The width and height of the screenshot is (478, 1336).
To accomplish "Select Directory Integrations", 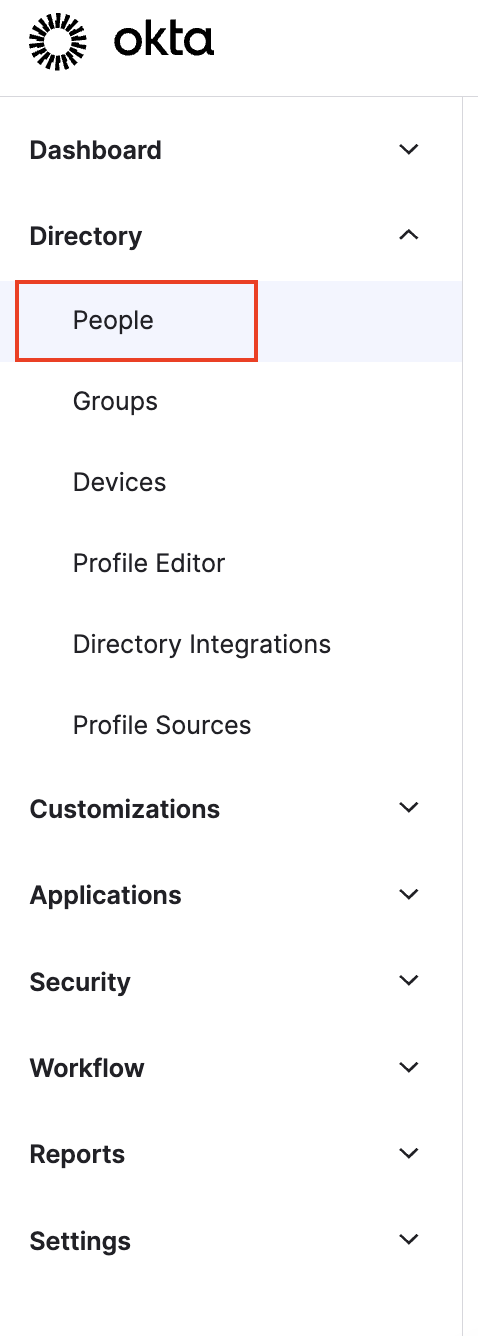I will (202, 644).
